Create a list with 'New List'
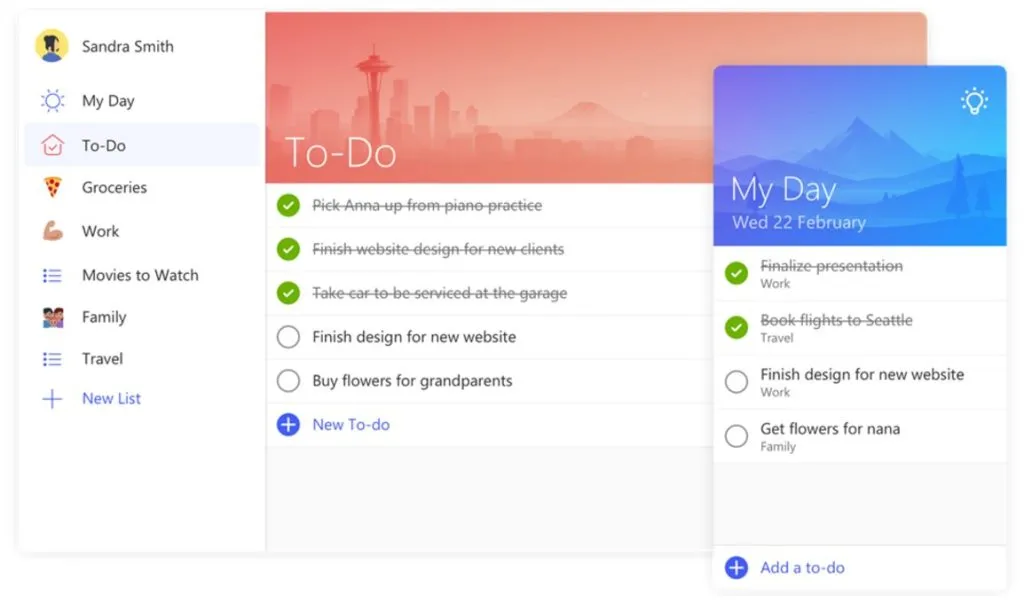Image resolution: width=1024 pixels, height=610 pixels. pos(110,398)
